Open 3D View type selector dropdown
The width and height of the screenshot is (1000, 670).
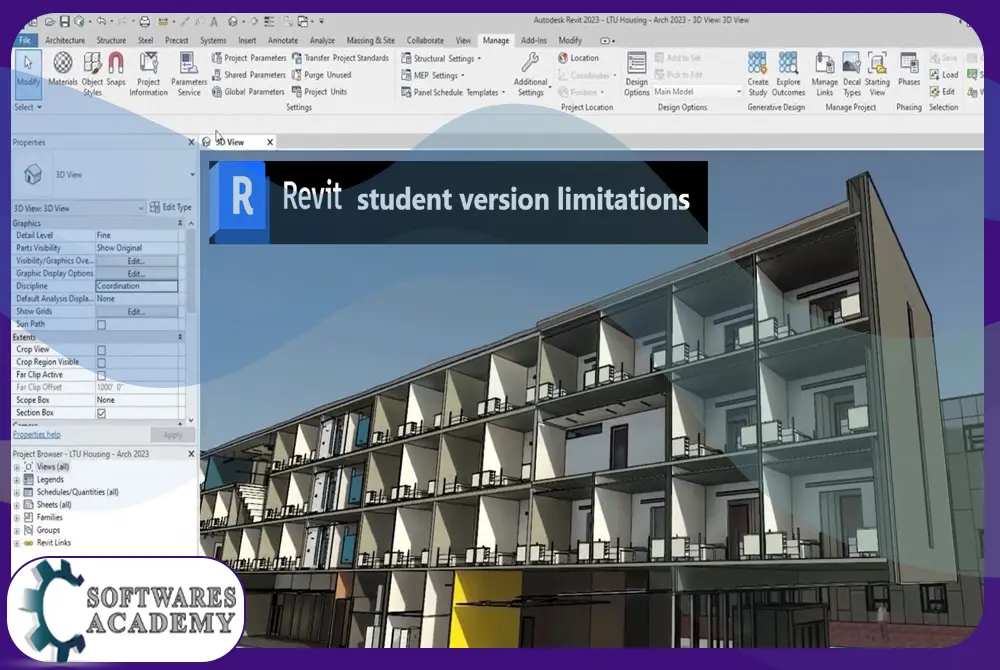(x=192, y=175)
